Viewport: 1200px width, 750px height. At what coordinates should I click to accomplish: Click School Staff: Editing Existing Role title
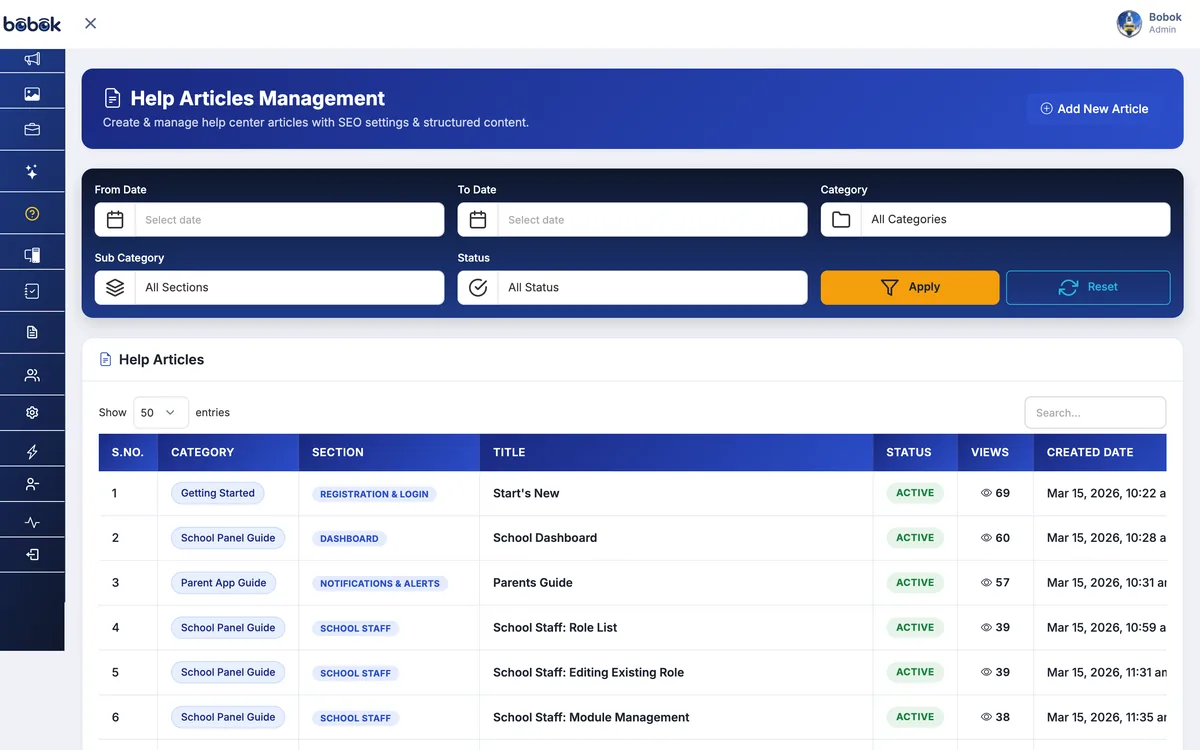589,672
